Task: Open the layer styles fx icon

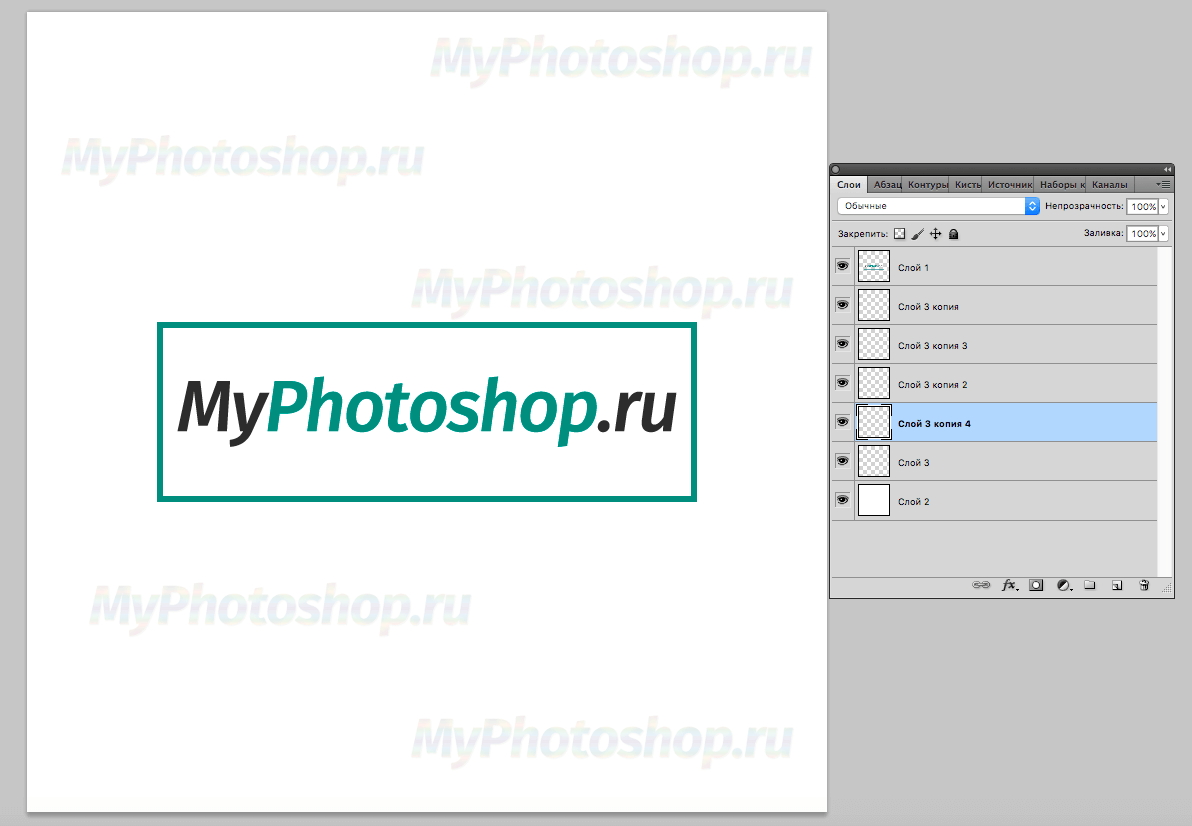Action: [x=1009, y=584]
